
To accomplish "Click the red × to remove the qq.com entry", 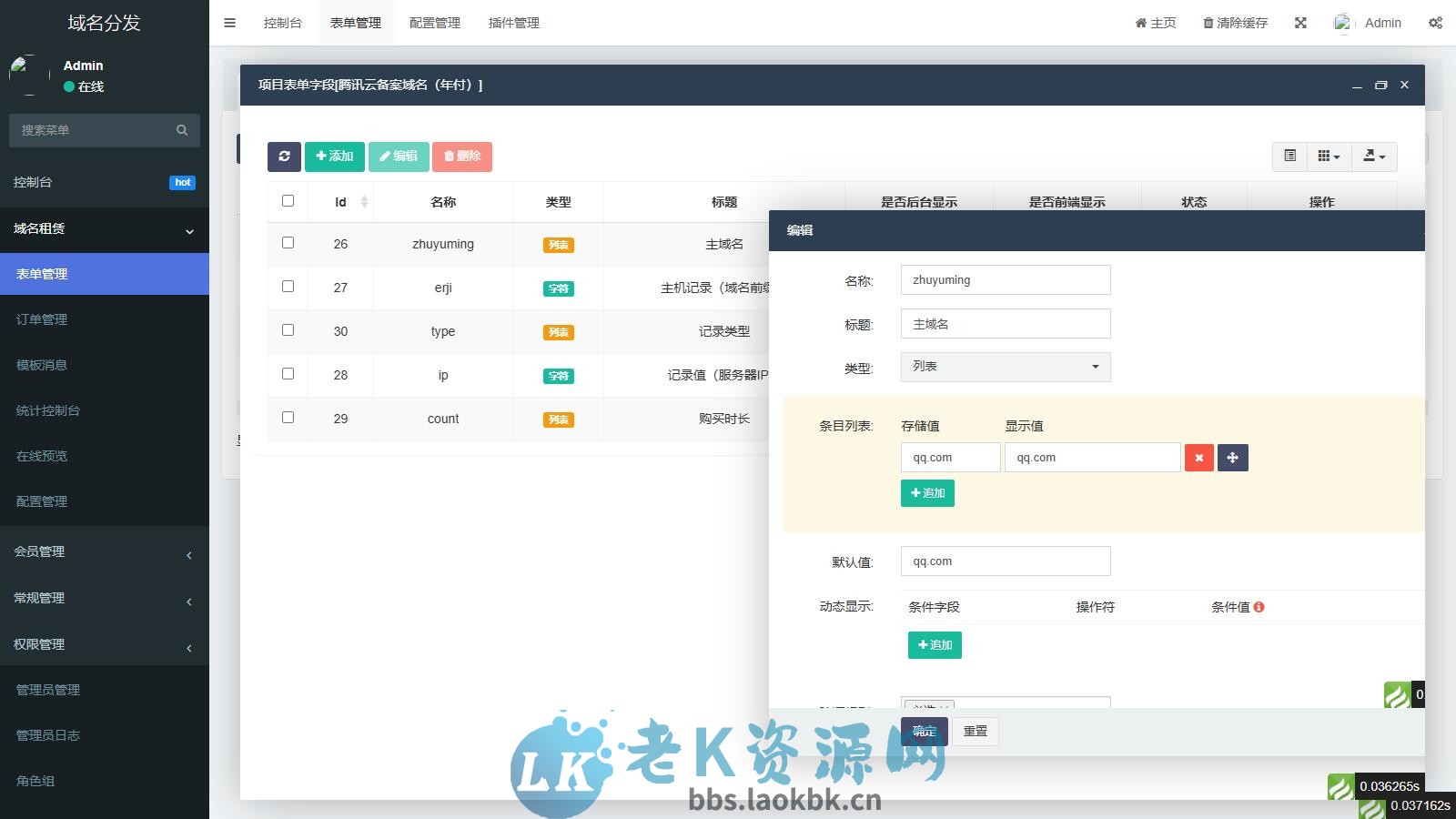I will click(1198, 457).
